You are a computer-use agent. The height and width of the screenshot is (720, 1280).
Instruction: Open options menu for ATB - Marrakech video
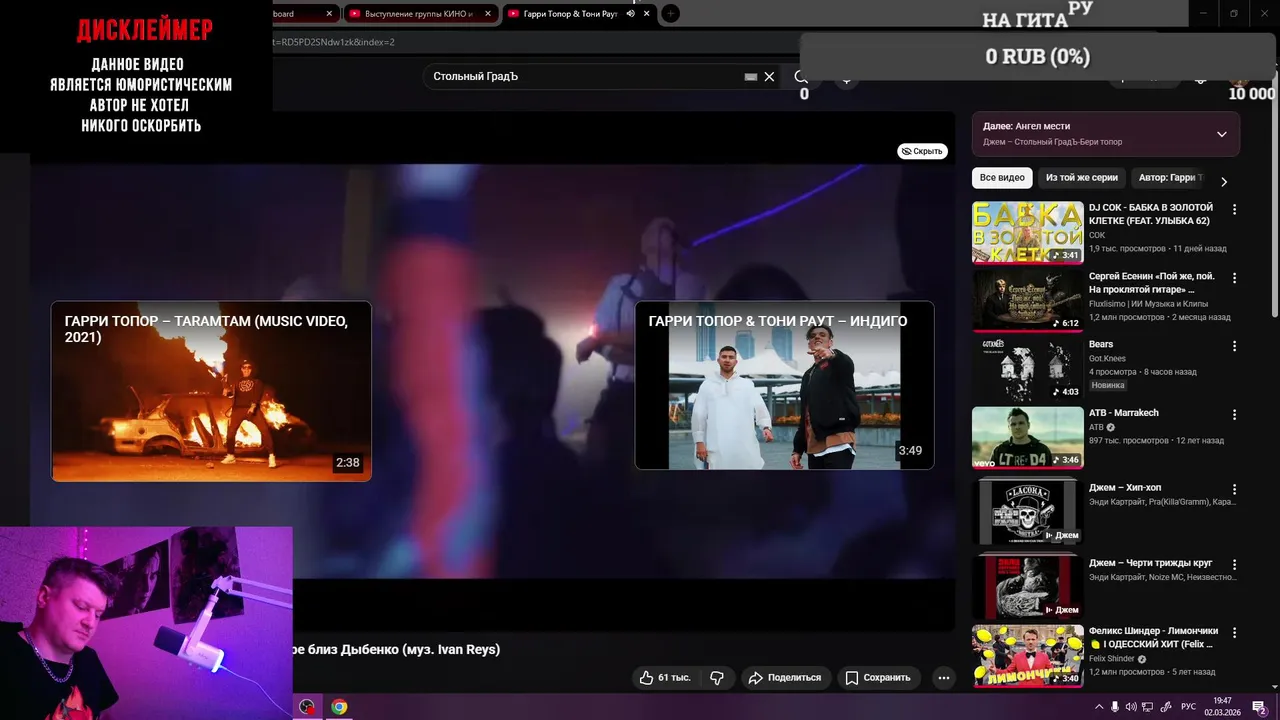[1234, 414]
